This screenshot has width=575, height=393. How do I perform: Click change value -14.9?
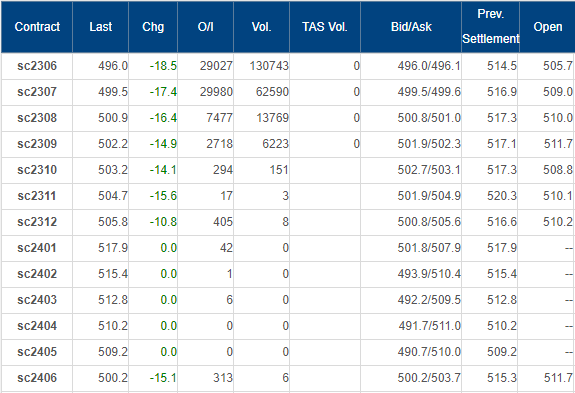163,144
